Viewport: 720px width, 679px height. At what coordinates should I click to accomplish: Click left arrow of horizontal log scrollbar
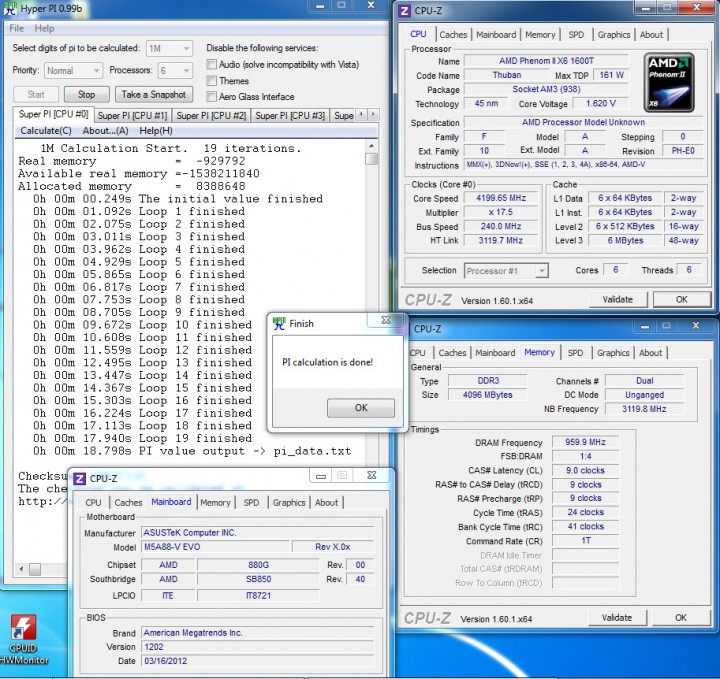coord(21,569)
